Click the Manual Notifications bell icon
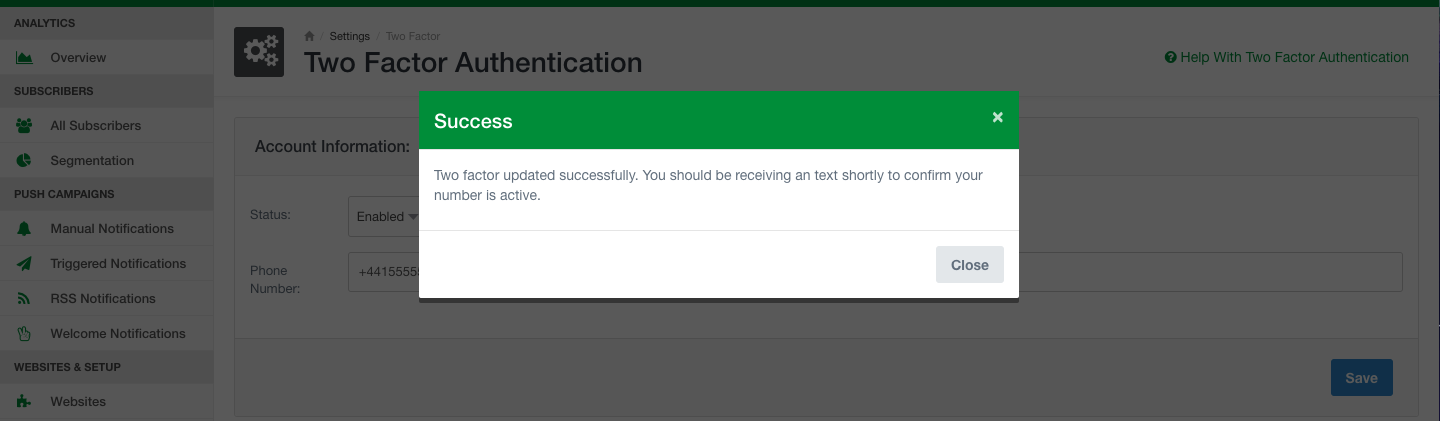 click(24, 229)
